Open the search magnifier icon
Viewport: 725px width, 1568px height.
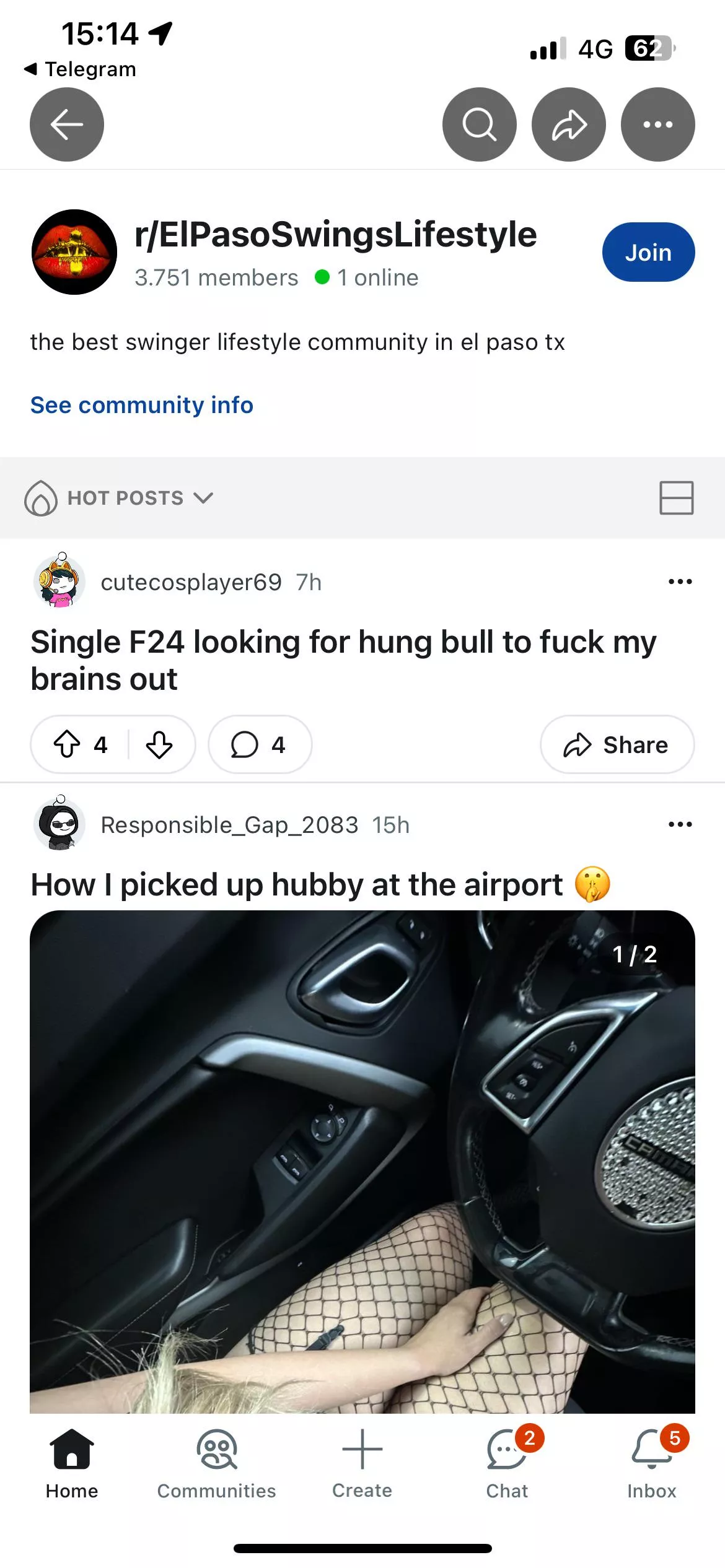tap(479, 124)
